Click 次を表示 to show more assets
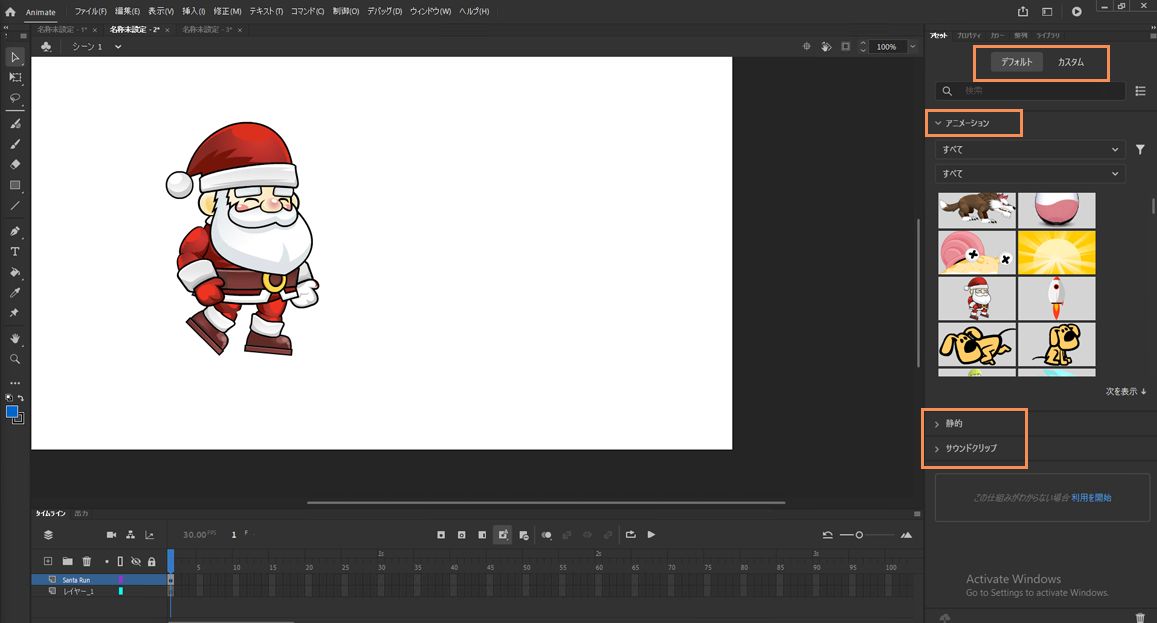 click(1125, 391)
